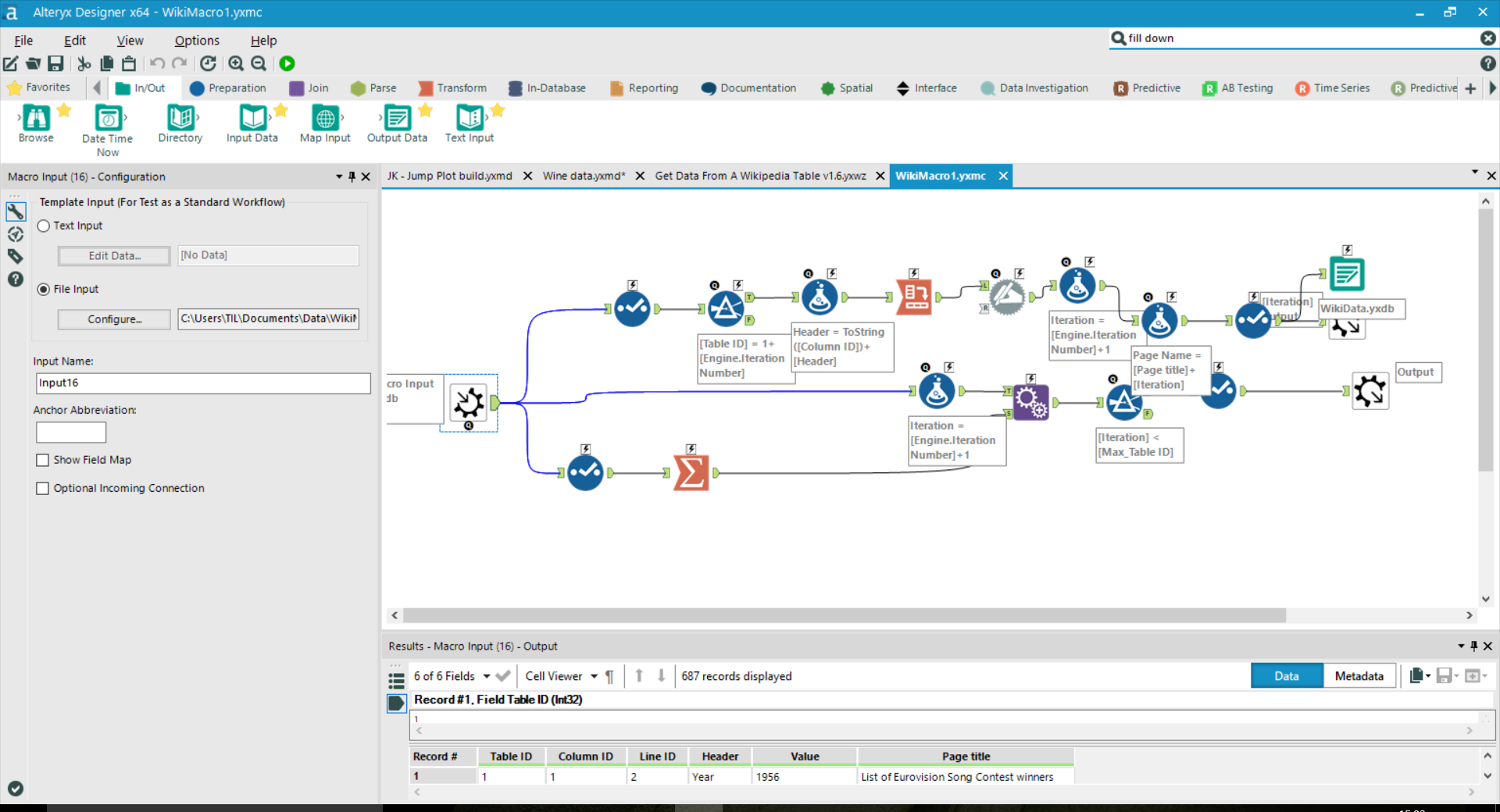The height and width of the screenshot is (812, 1500).
Task: Click the Save workflow toolbar icon
Action: coord(55,64)
